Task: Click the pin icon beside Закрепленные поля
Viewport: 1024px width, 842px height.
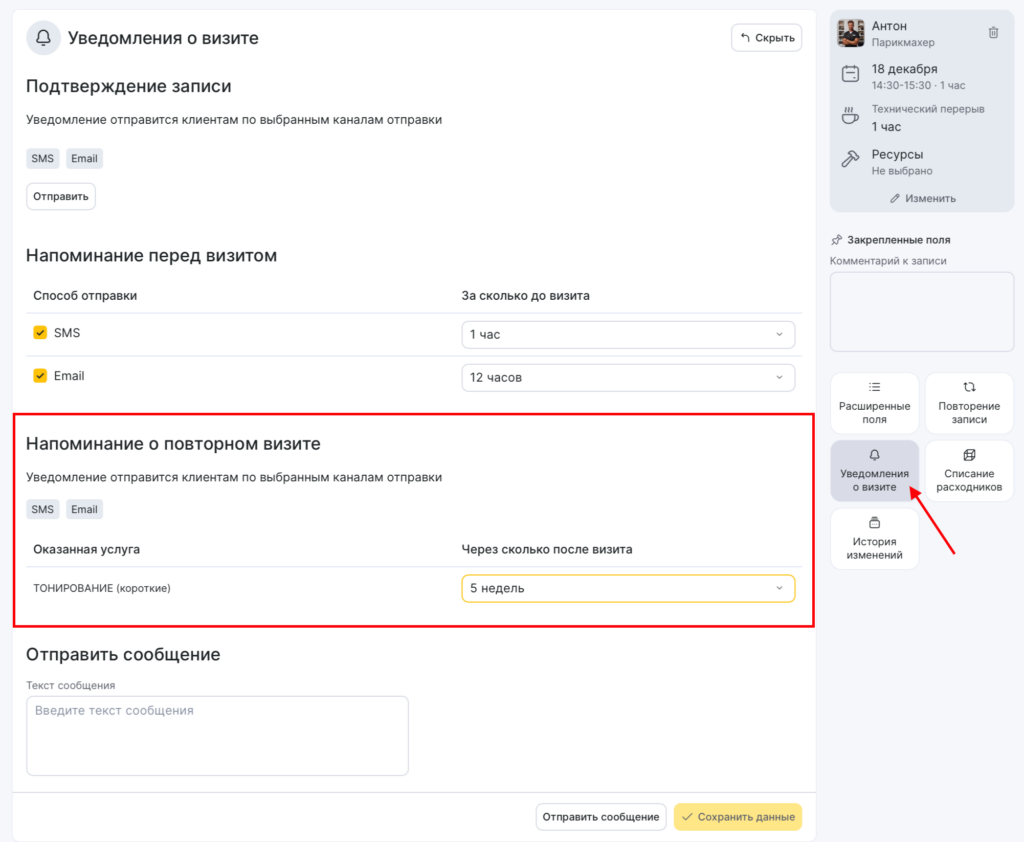Action: point(837,240)
